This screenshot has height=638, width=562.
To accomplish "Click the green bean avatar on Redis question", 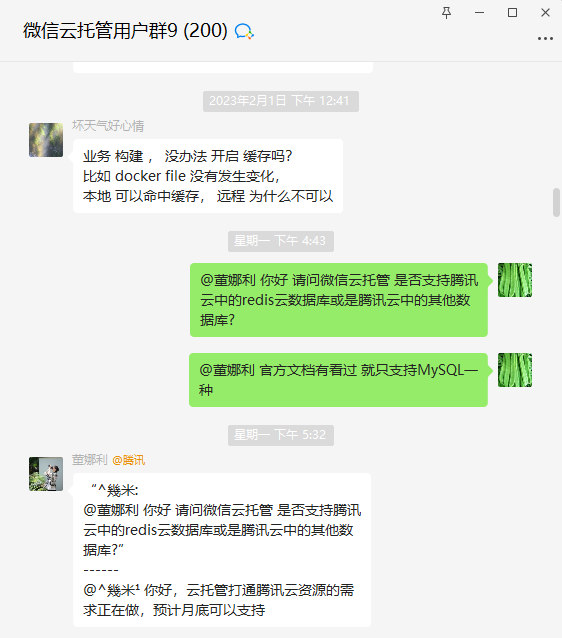I will point(515,280).
